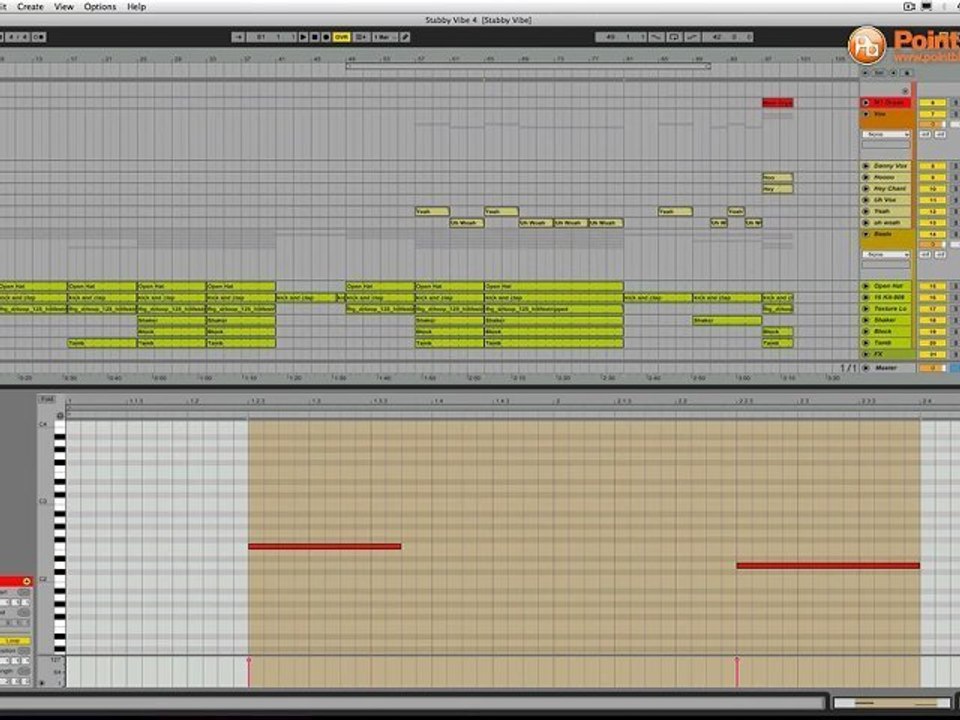960x720 pixels.
Task: Click the arrangement loop brace
Action: click(528, 66)
